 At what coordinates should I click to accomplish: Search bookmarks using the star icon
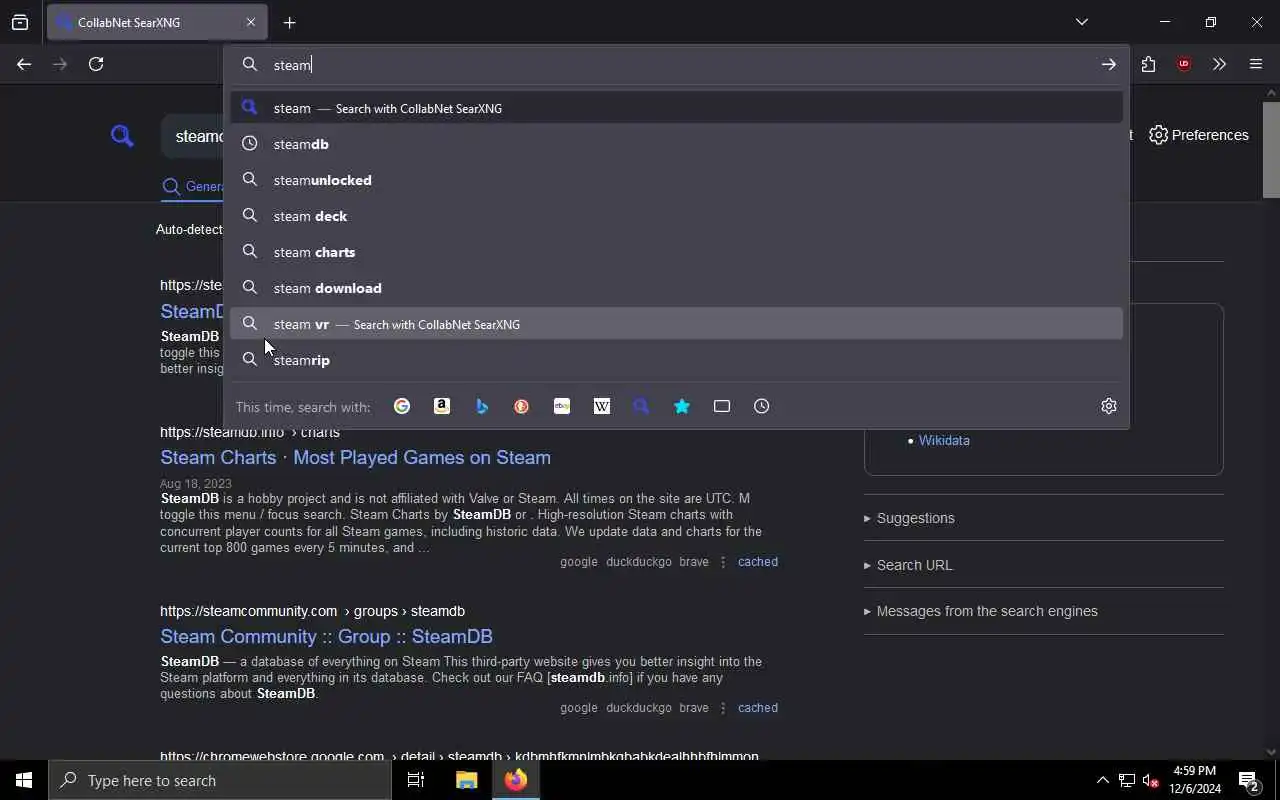(682, 406)
